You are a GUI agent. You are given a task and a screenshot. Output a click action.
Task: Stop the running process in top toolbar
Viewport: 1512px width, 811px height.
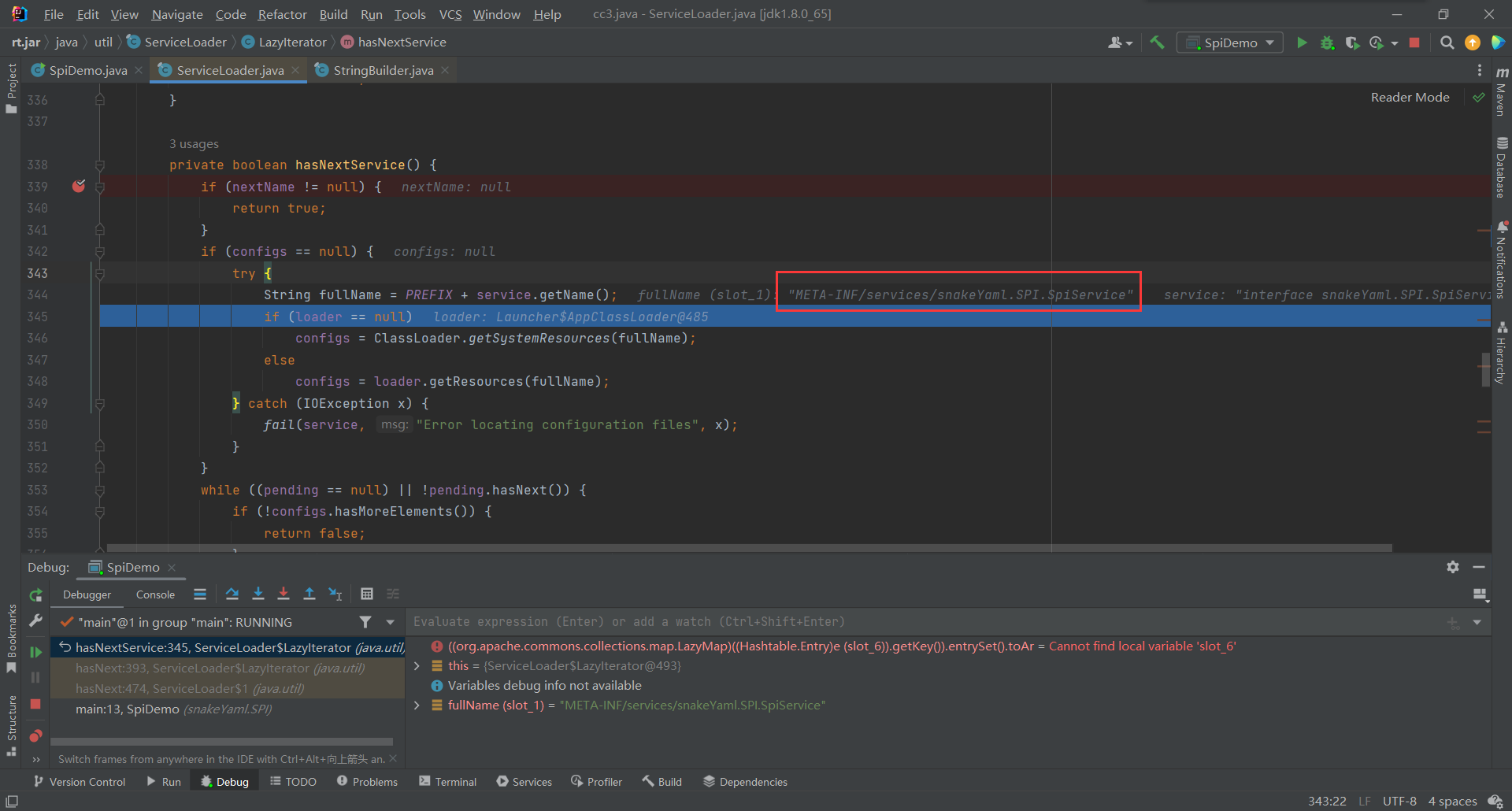coord(1414,43)
